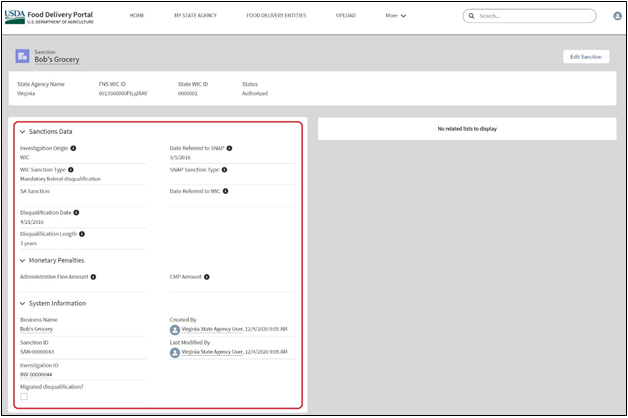
Task: Open the Bob's Grocery business name link
Action: [36, 329]
